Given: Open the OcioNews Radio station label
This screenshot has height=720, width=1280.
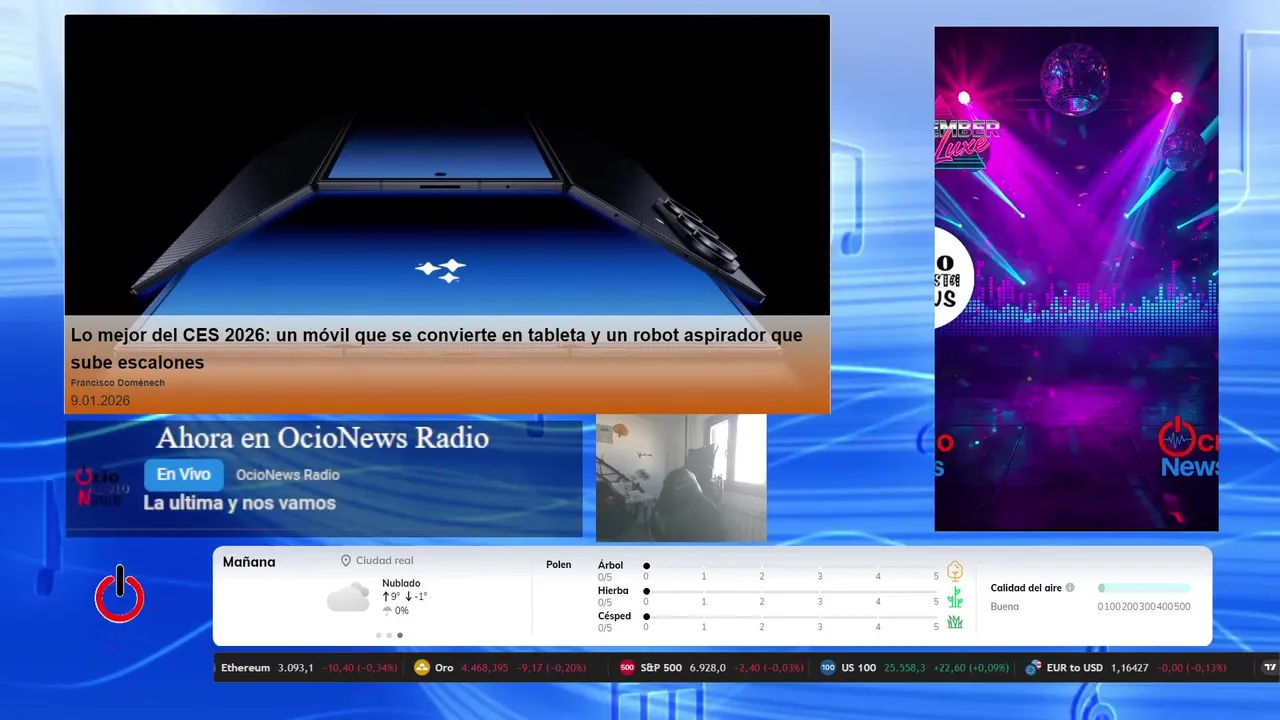Looking at the screenshot, I should coord(288,475).
